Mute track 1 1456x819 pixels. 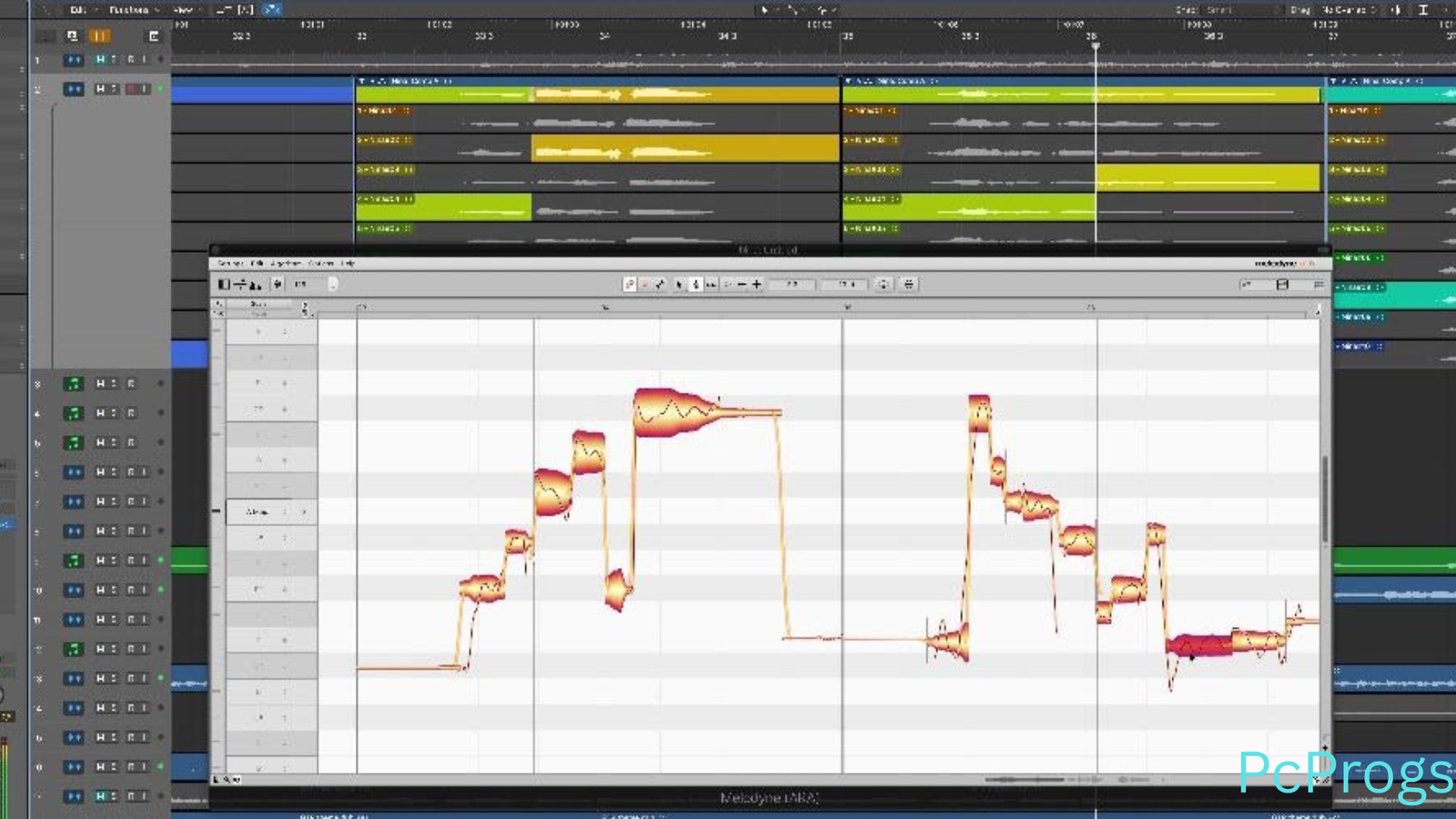click(x=101, y=59)
